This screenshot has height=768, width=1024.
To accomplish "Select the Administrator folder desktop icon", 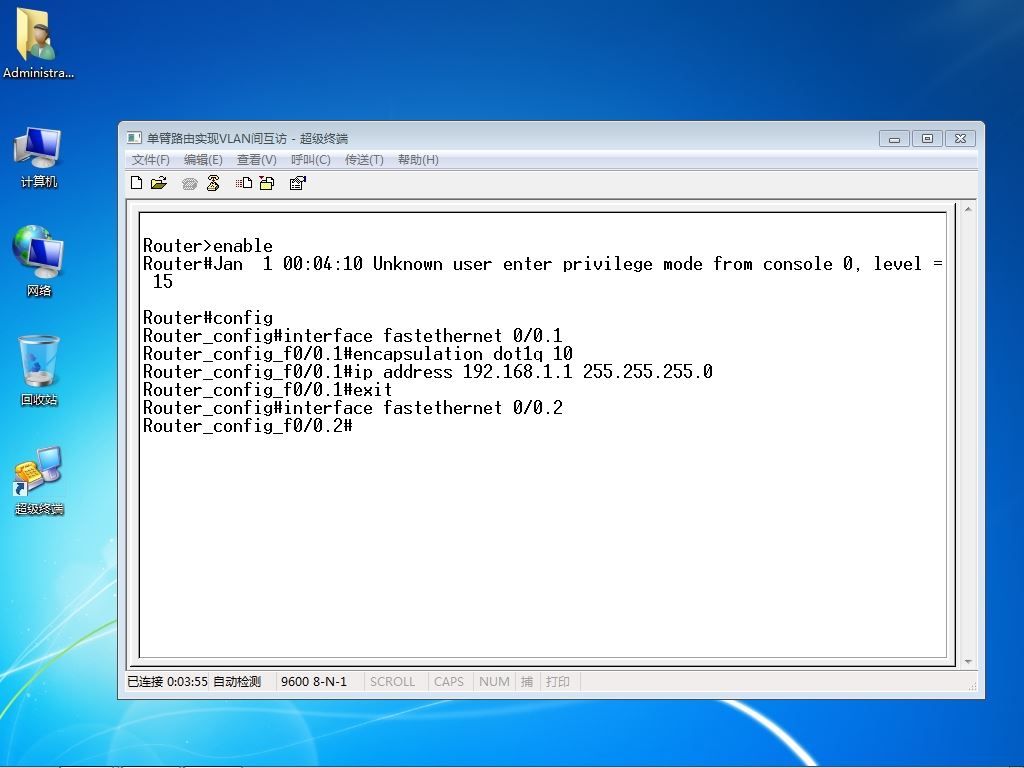I will 38,43.
